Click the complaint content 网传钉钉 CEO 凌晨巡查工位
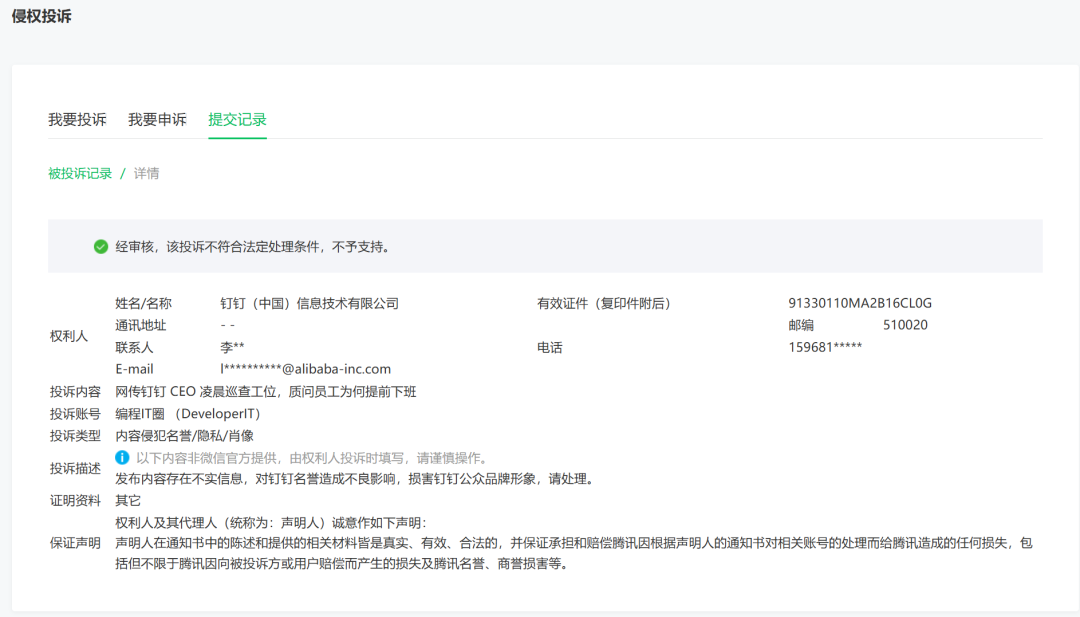This screenshot has width=1080, height=617. (266, 392)
